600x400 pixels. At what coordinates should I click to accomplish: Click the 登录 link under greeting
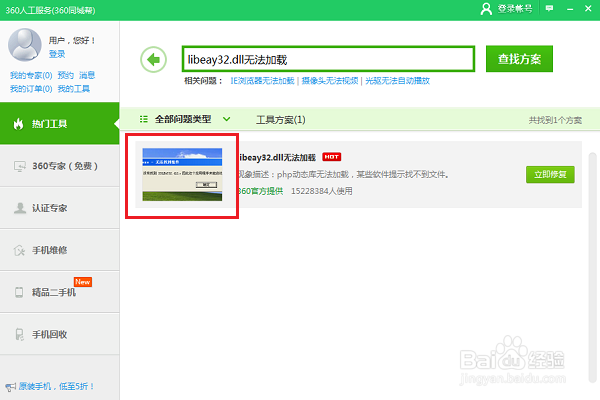[x=57, y=54]
